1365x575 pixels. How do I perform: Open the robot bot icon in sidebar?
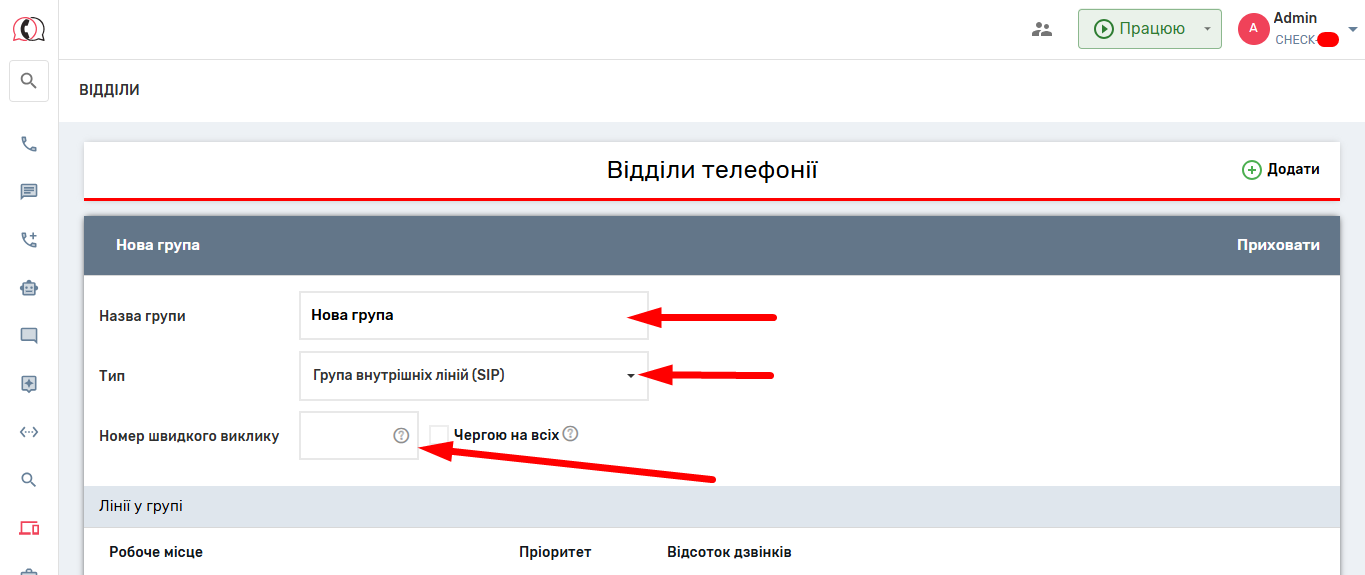coord(29,288)
